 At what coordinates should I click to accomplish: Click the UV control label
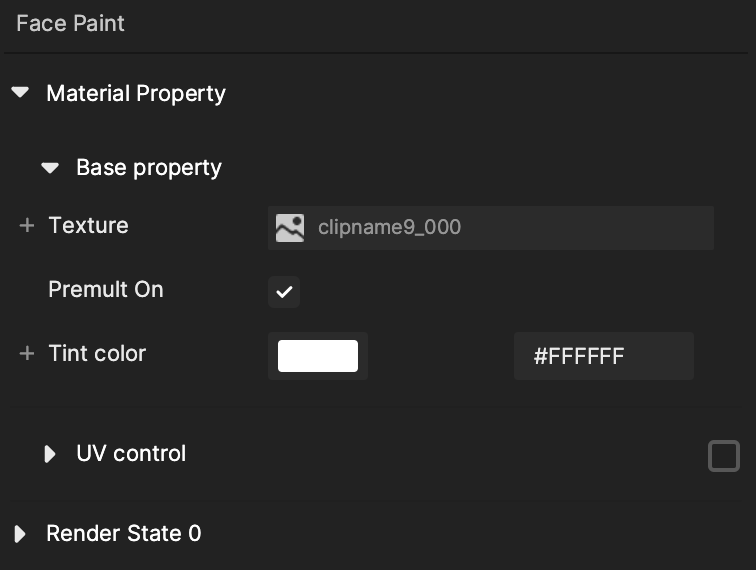[x=131, y=453]
